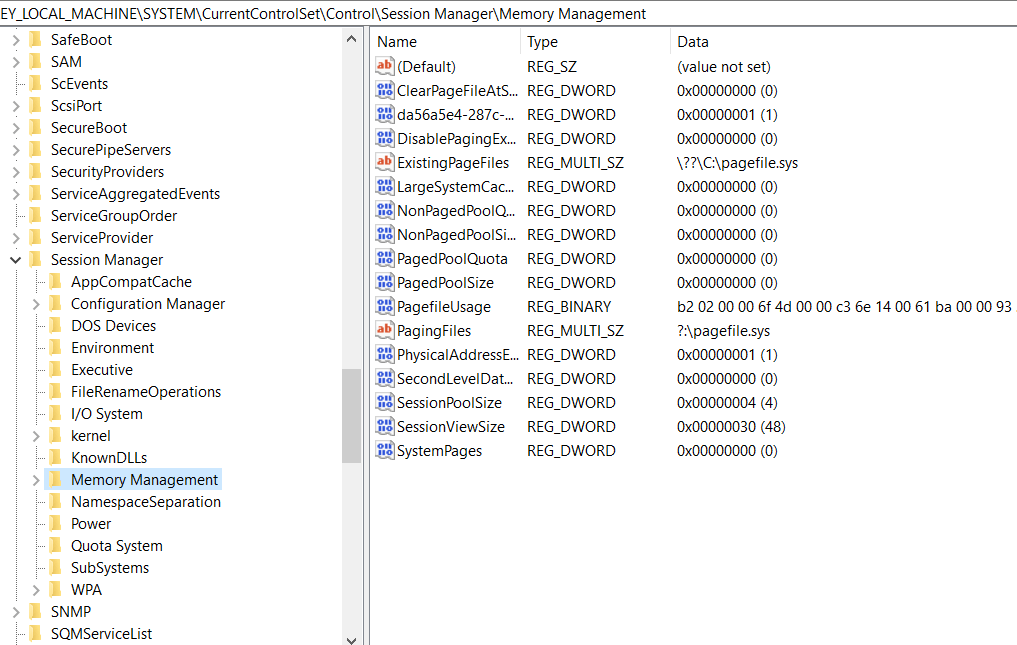Viewport: 1017px width, 645px height.
Task: Expand the WPA registry key
Action: [36, 590]
